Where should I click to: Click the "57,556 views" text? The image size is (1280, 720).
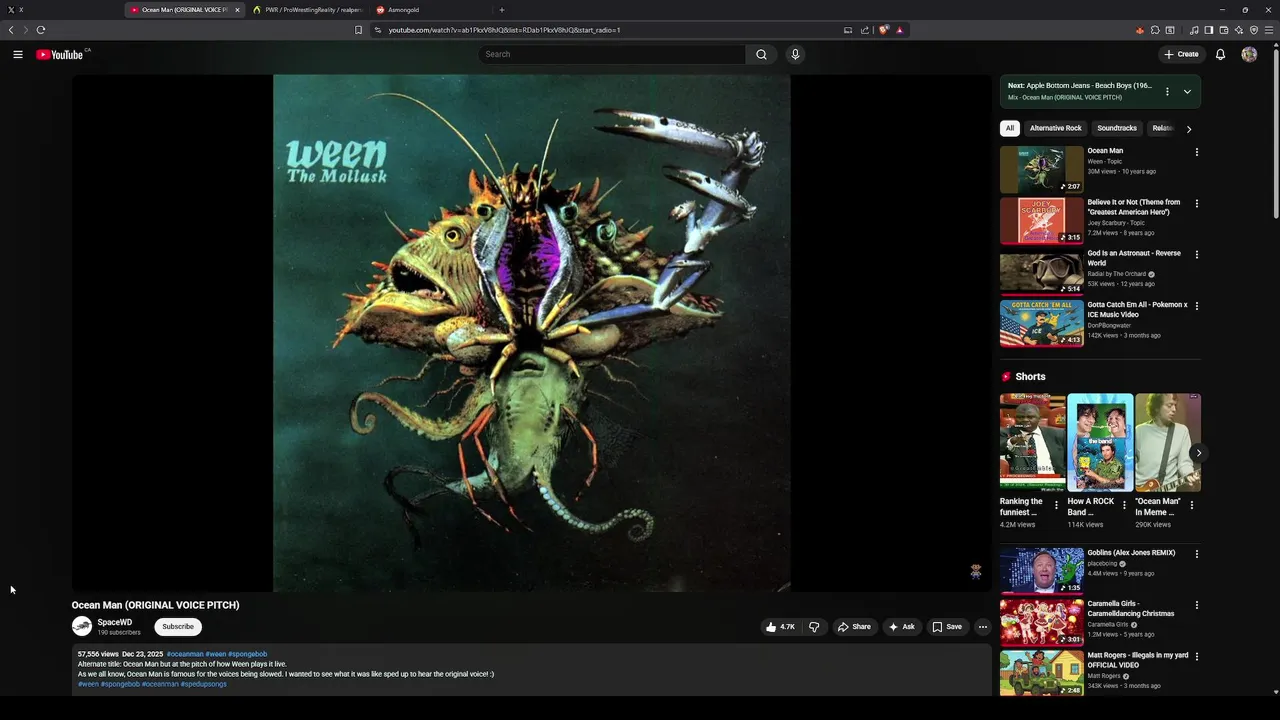point(98,654)
